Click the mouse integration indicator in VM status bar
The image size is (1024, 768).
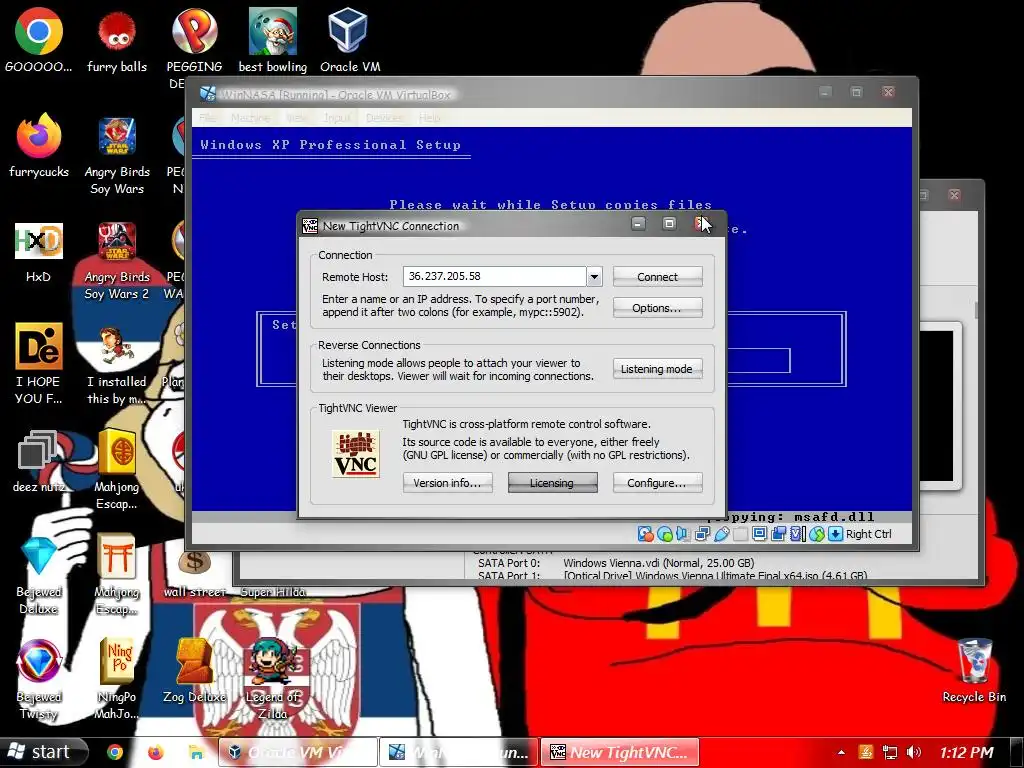coord(816,534)
